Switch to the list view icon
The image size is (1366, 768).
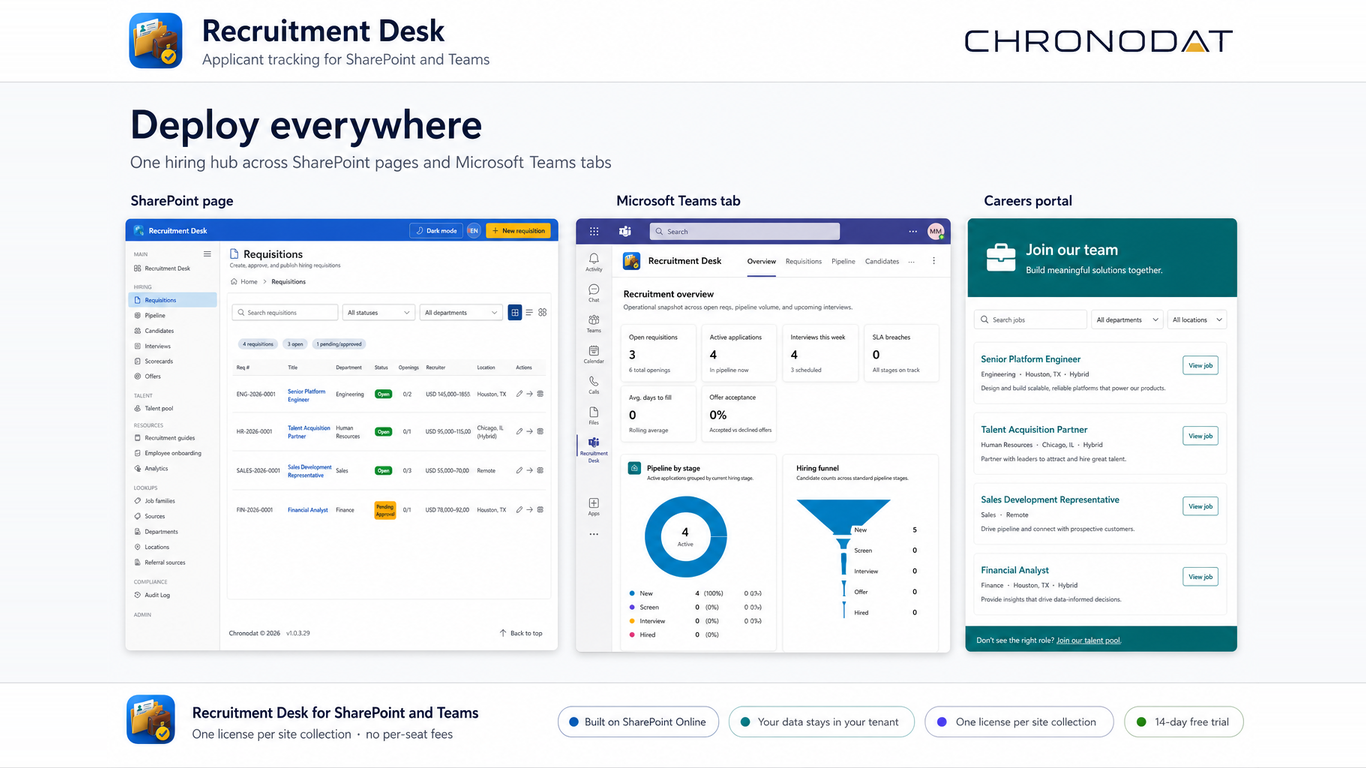529,313
